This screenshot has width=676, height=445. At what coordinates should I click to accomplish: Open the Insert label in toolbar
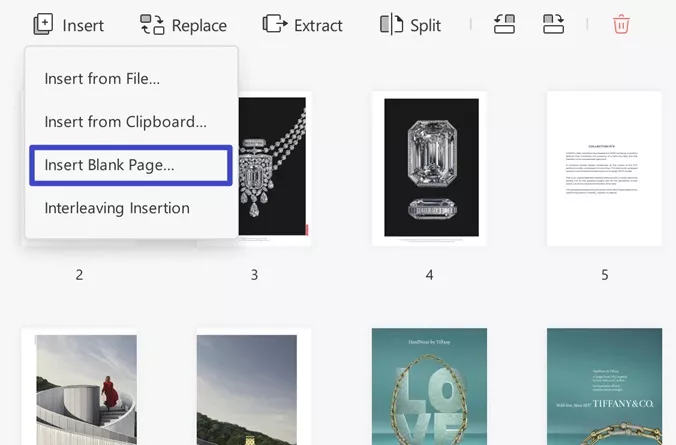83,25
